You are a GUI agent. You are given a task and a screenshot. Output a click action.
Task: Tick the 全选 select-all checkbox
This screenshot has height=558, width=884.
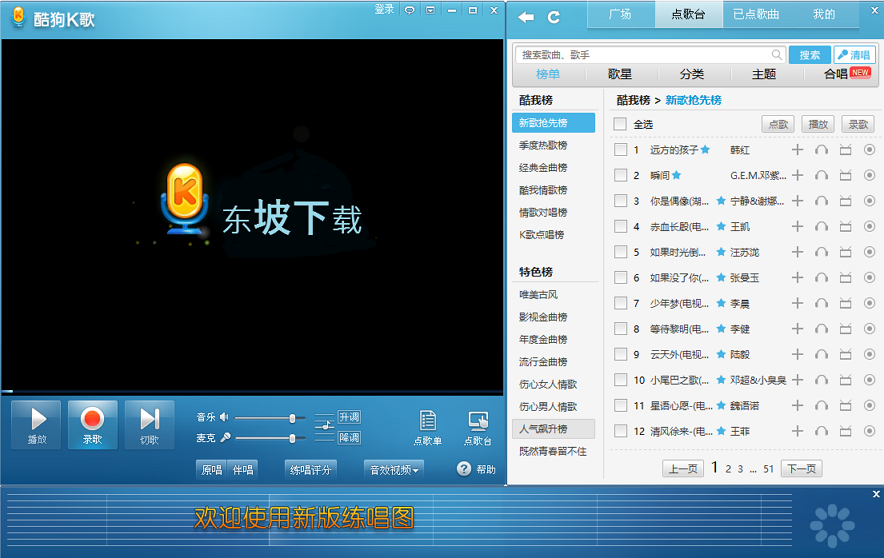[620, 124]
